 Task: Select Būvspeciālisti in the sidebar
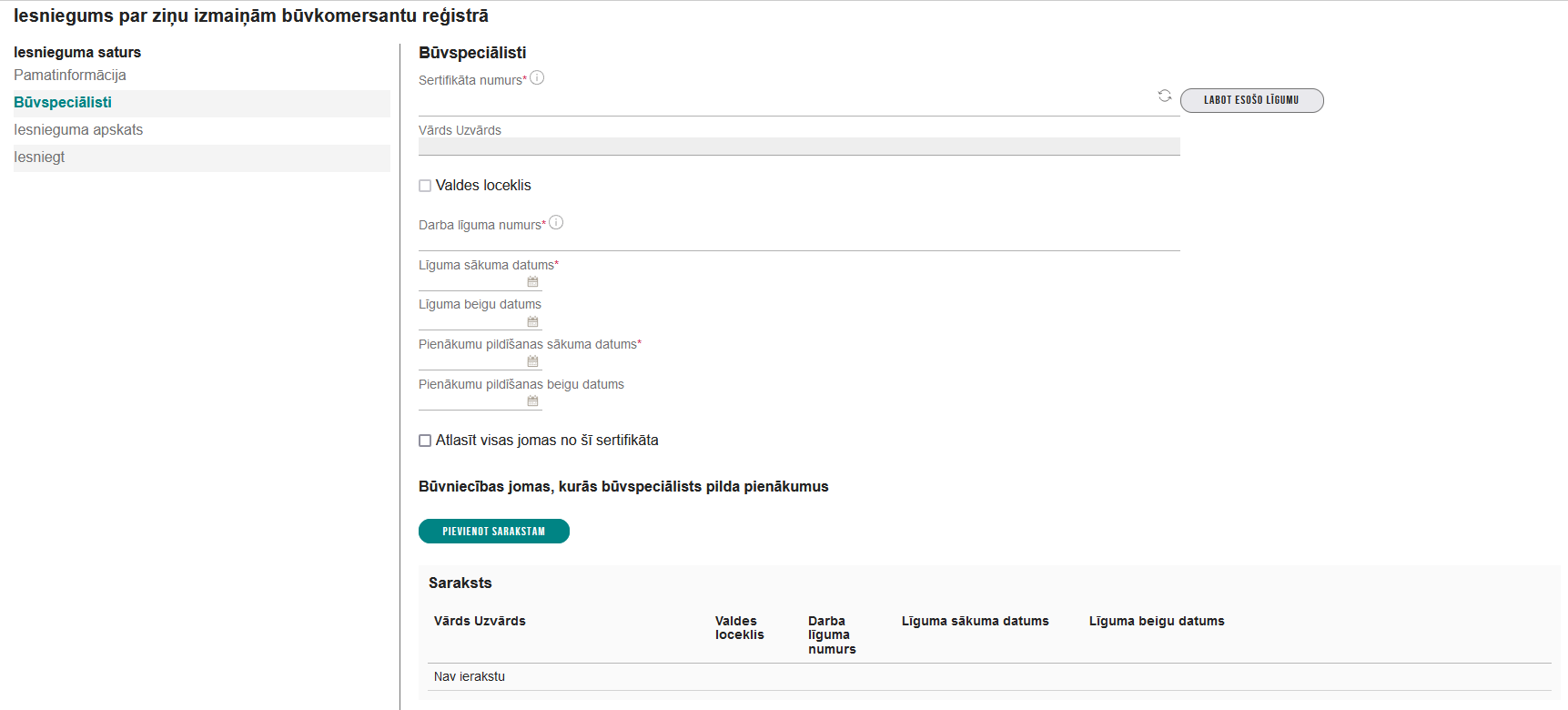point(63,103)
